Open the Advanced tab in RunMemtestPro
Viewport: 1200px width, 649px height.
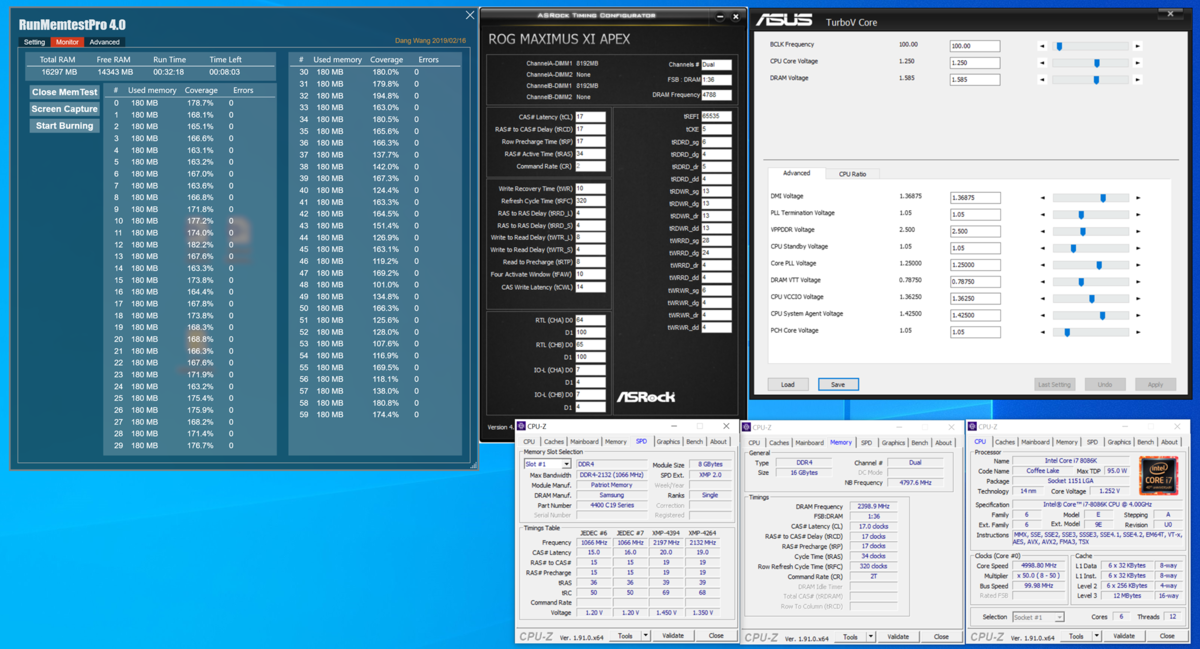coord(104,42)
